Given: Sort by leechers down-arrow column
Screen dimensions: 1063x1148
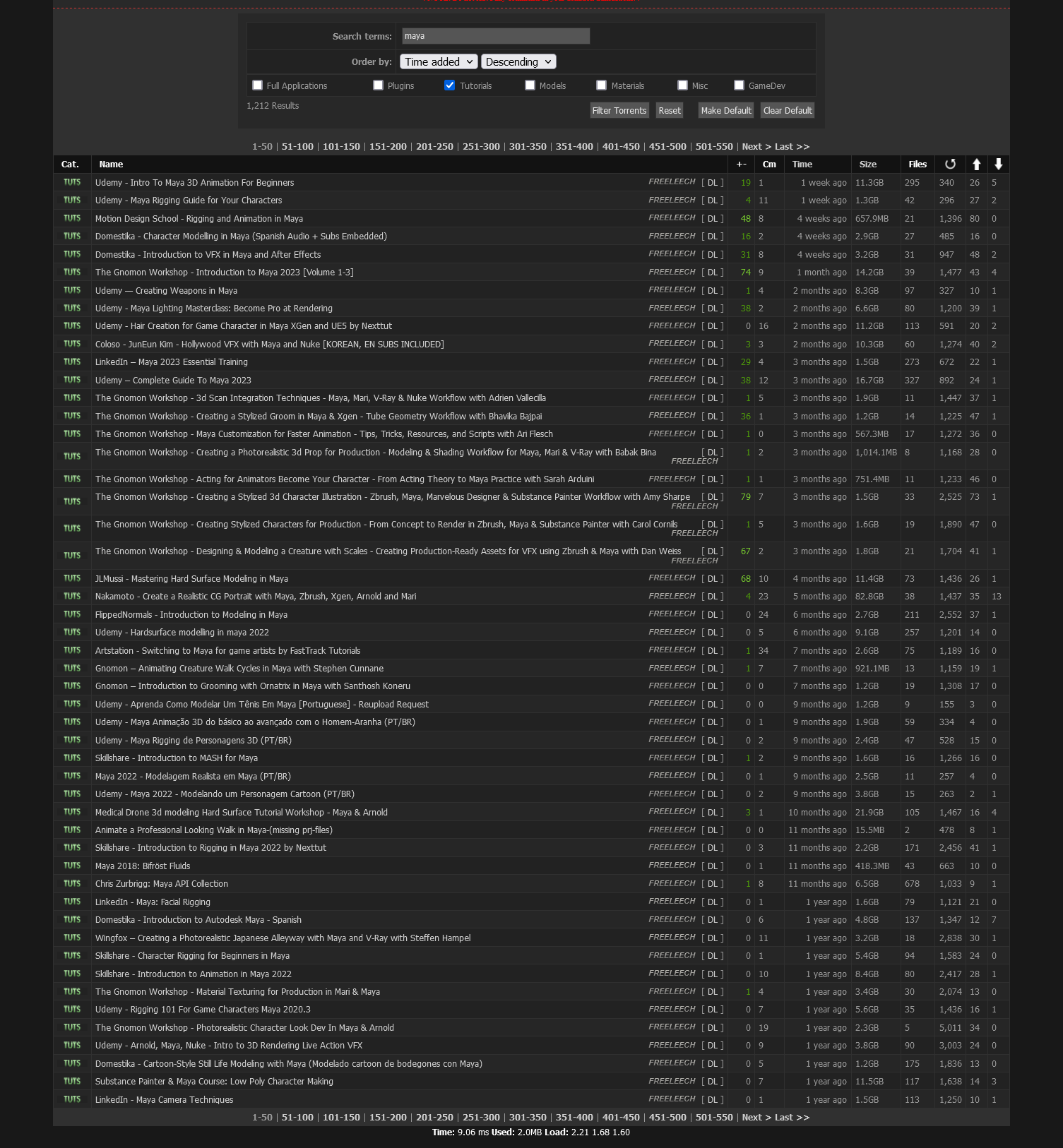Looking at the screenshot, I should click(x=998, y=165).
